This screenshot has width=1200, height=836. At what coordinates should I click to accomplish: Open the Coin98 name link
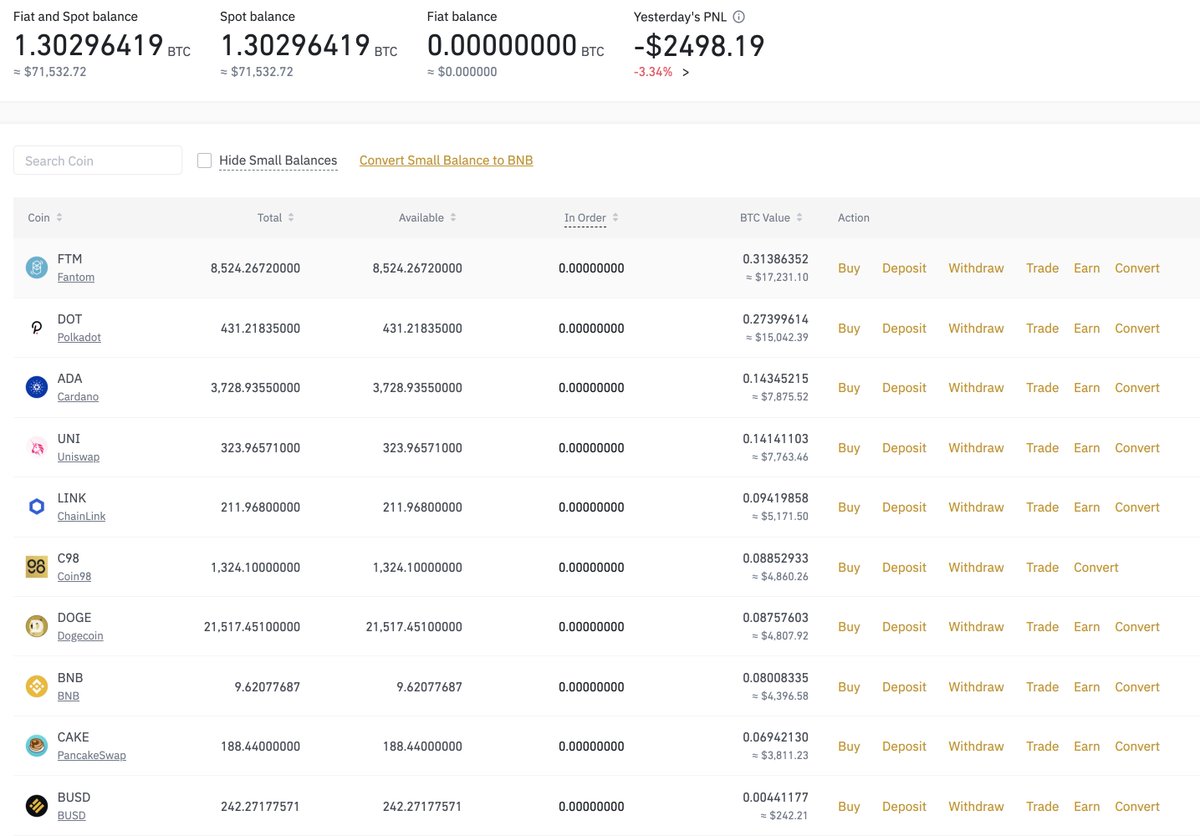74,576
